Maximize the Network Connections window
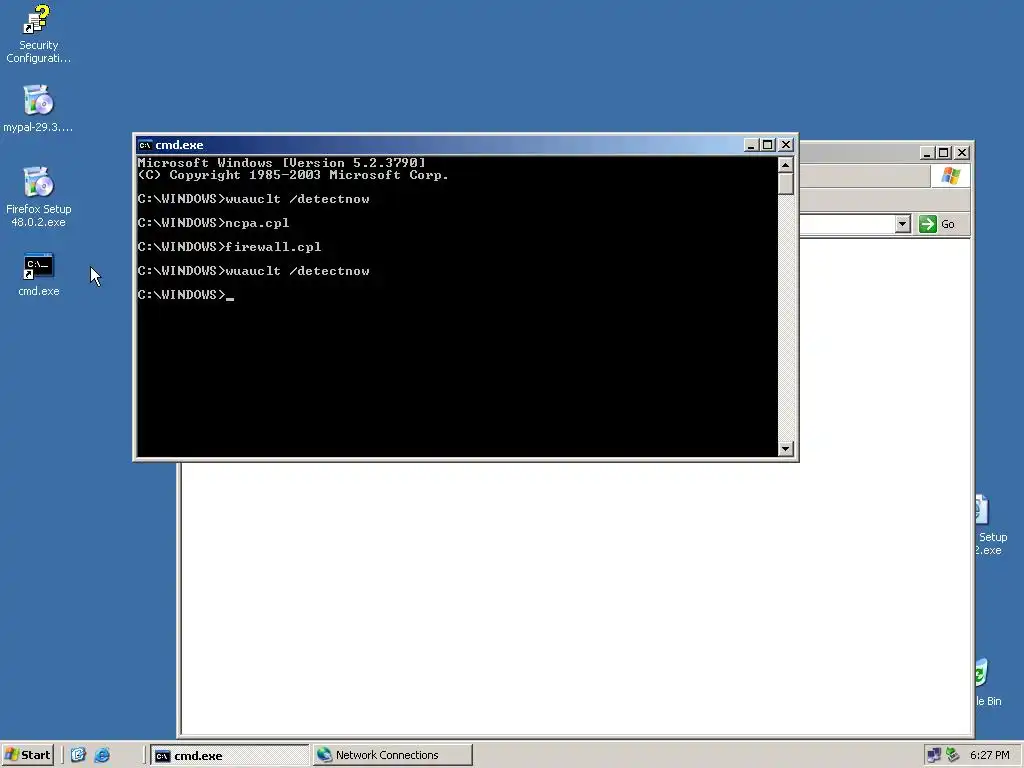 944,153
